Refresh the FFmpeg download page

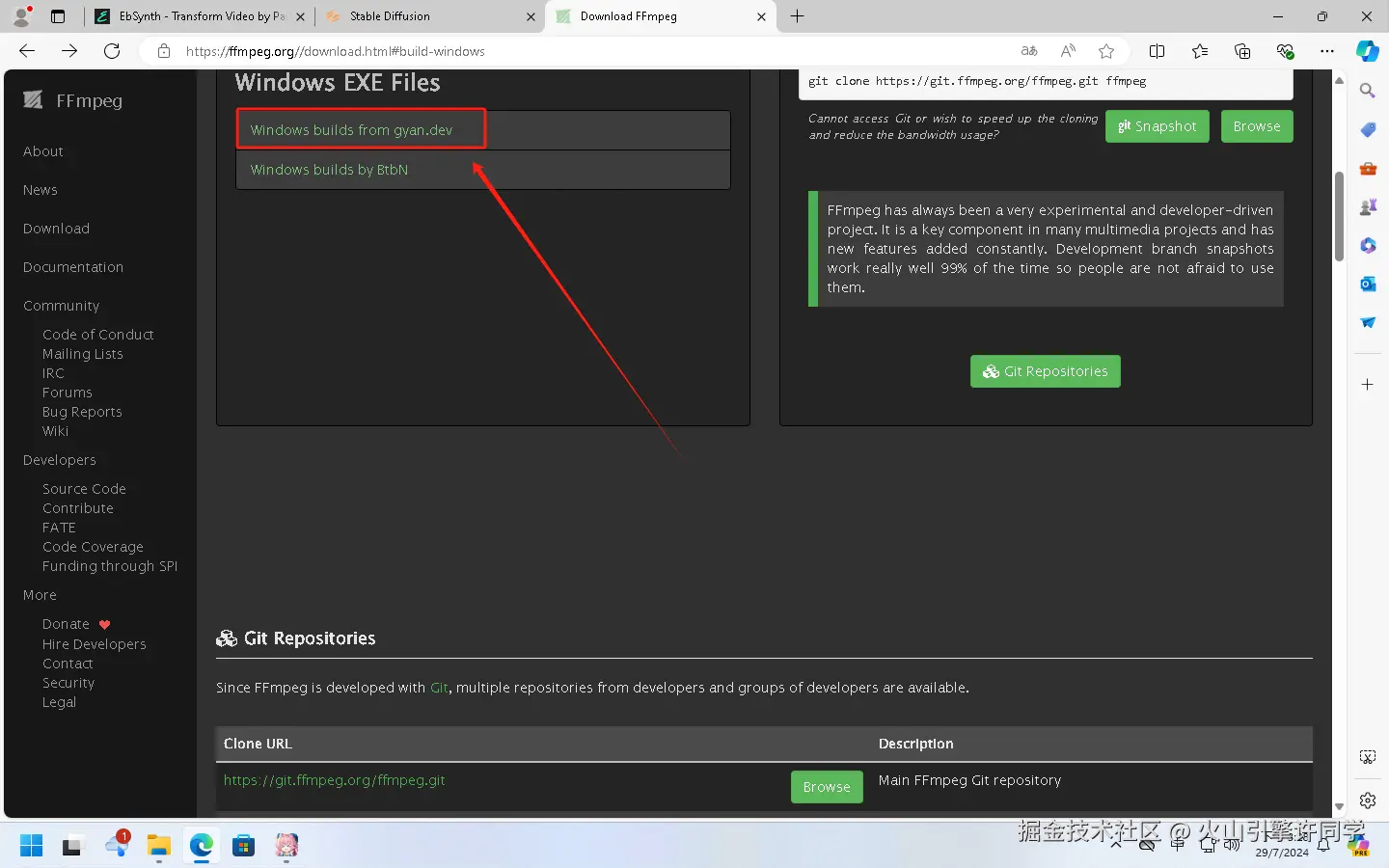112,51
